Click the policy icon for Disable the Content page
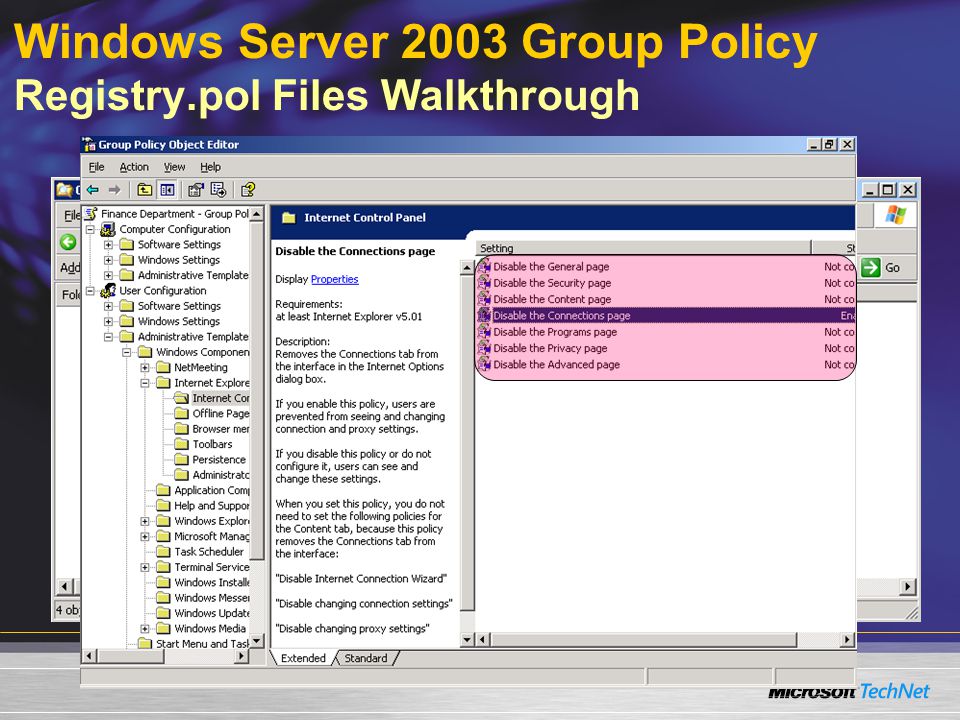The height and width of the screenshot is (720, 960). [x=484, y=299]
